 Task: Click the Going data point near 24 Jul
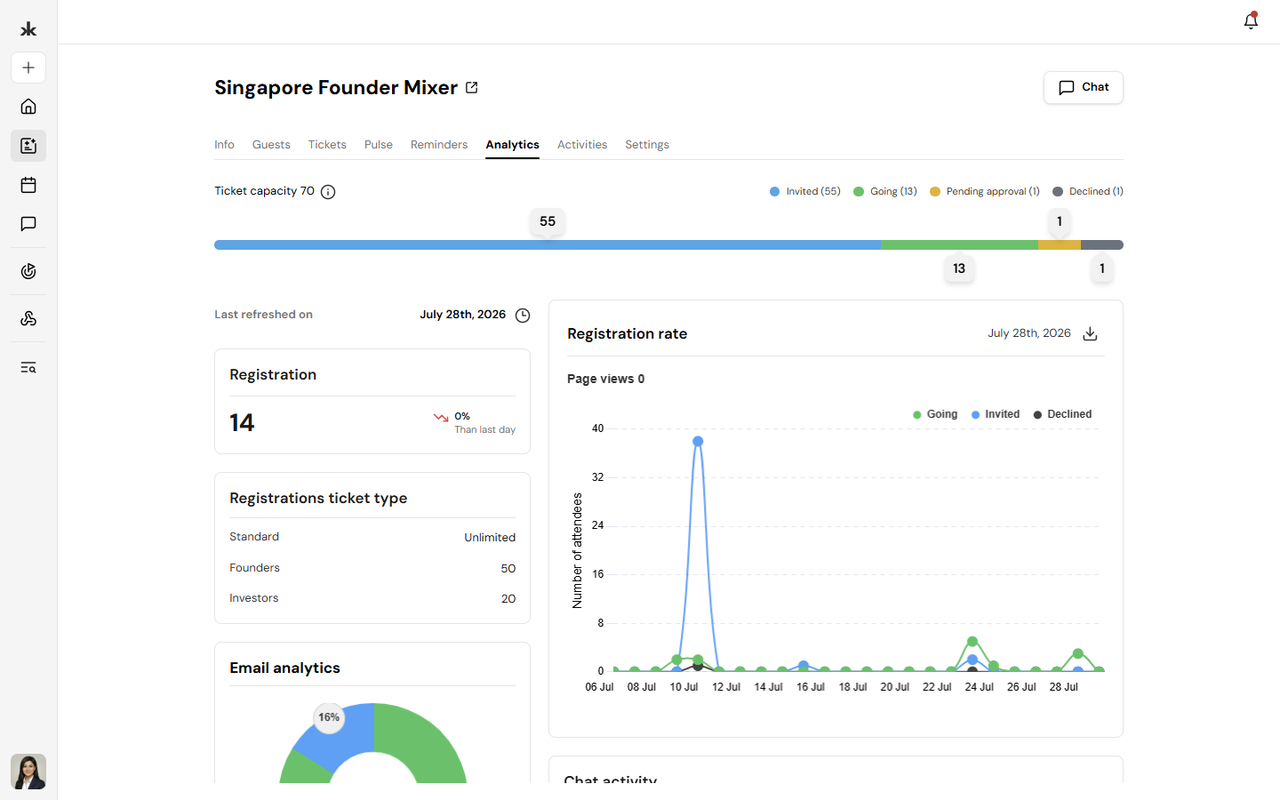click(972, 642)
